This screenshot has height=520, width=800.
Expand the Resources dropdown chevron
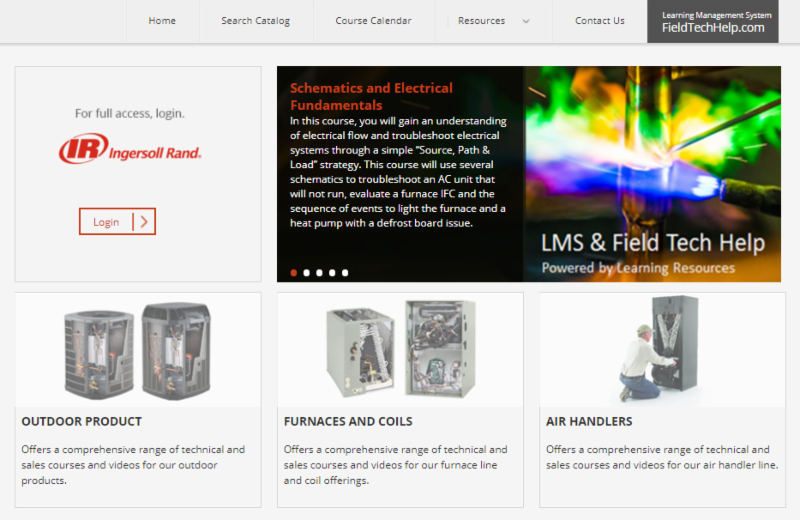(x=526, y=21)
